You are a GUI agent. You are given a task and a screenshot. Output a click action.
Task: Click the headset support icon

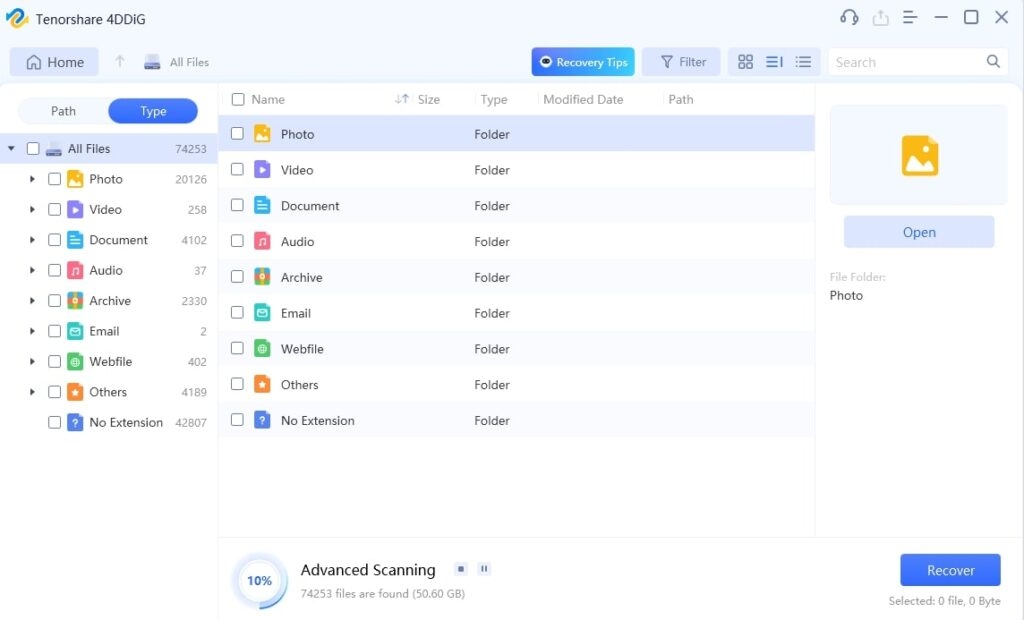click(x=849, y=18)
